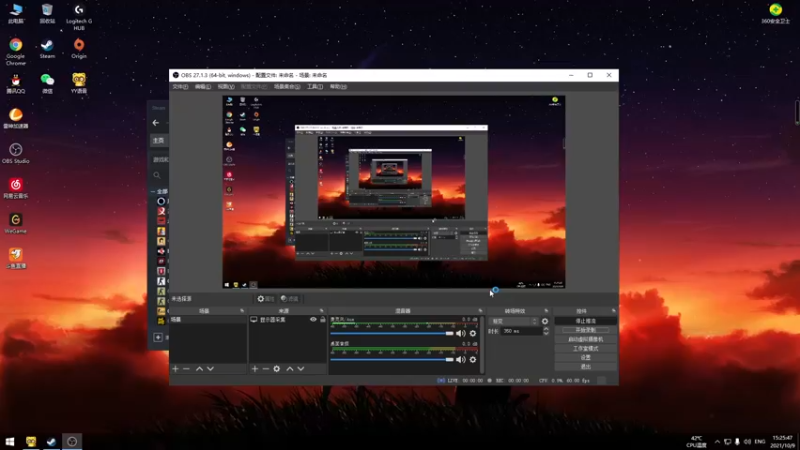Pop out the 控件 dock
The image size is (800, 450).
pyautogui.click(x=614, y=311)
